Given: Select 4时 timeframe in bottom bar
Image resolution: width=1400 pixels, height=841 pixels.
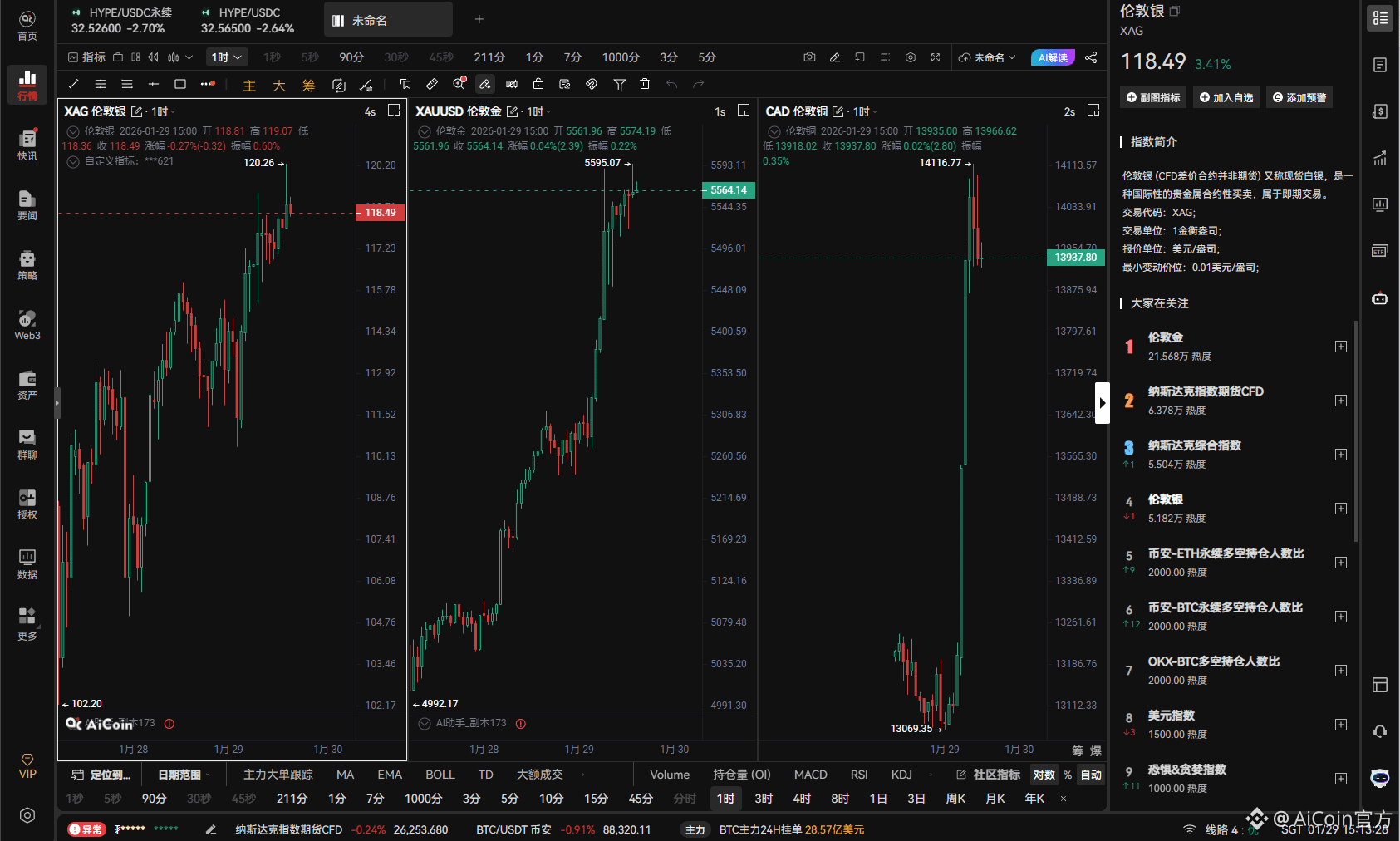Looking at the screenshot, I should 802,799.
